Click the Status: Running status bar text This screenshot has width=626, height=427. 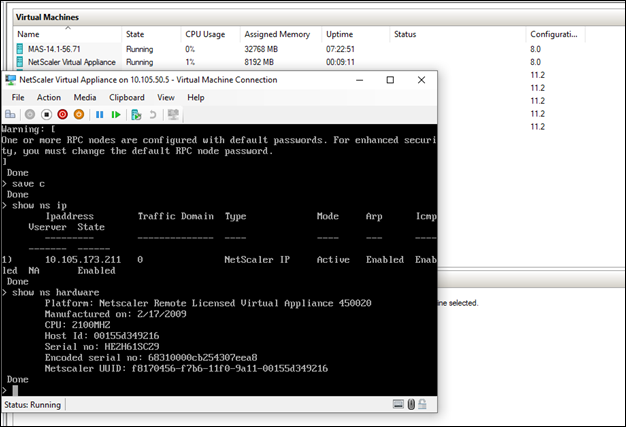coord(32,405)
